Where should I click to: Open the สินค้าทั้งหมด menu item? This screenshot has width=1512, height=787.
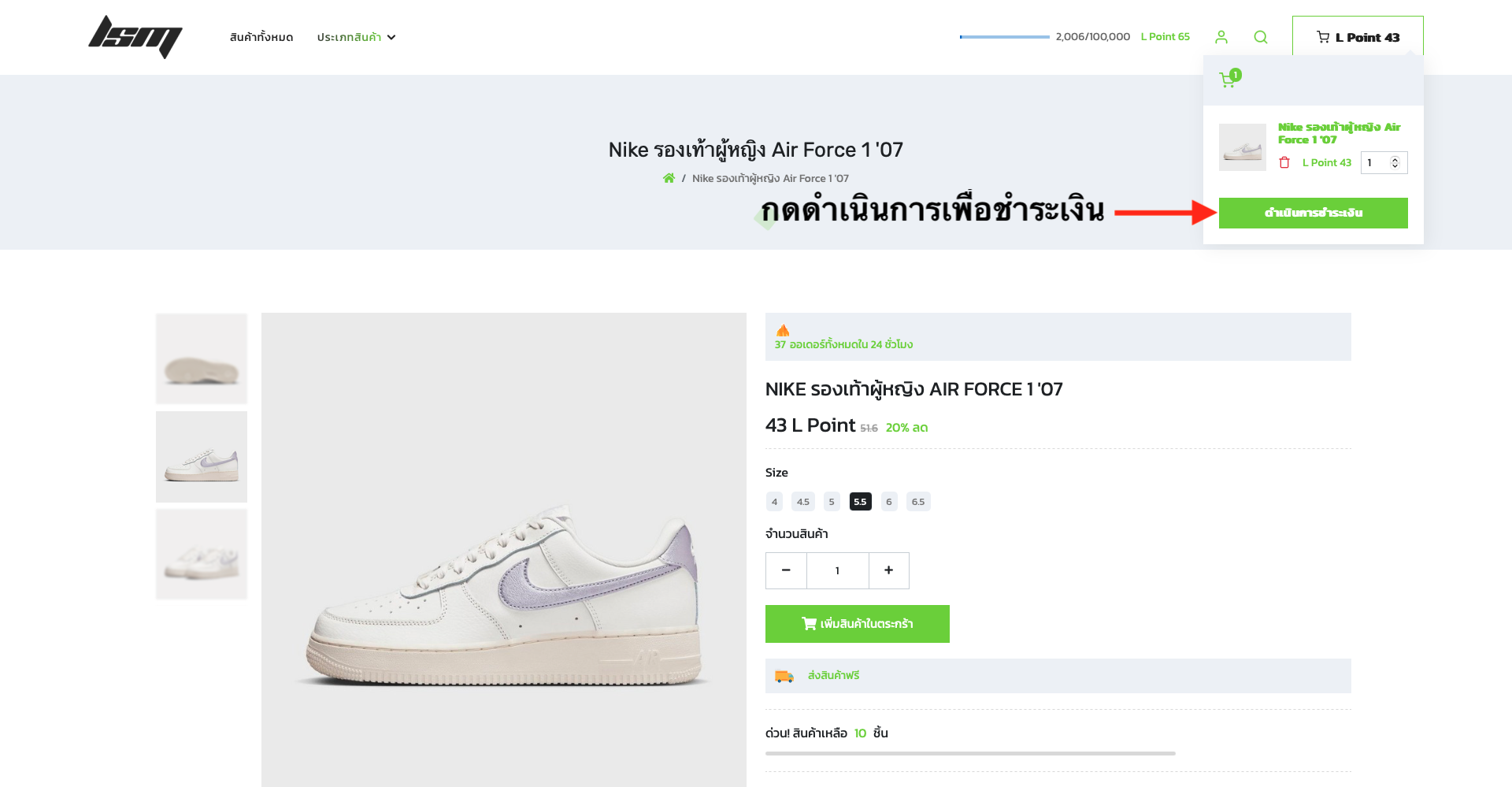pyautogui.click(x=261, y=37)
